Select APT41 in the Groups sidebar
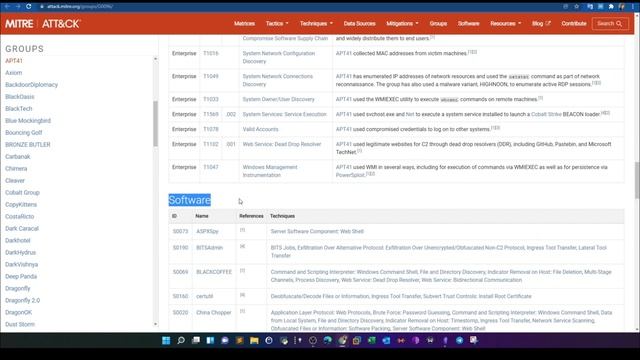640x360 pixels. (14, 61)
